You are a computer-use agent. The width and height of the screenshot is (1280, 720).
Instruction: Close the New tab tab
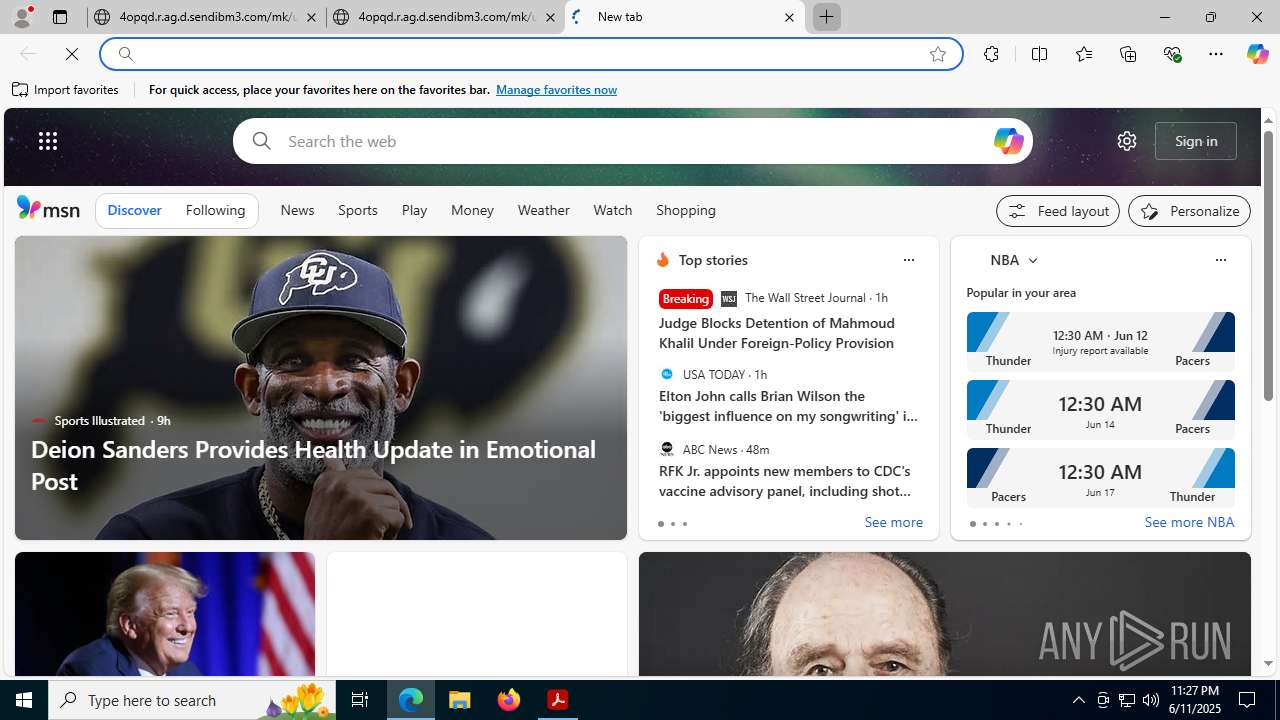pos(789,17)
